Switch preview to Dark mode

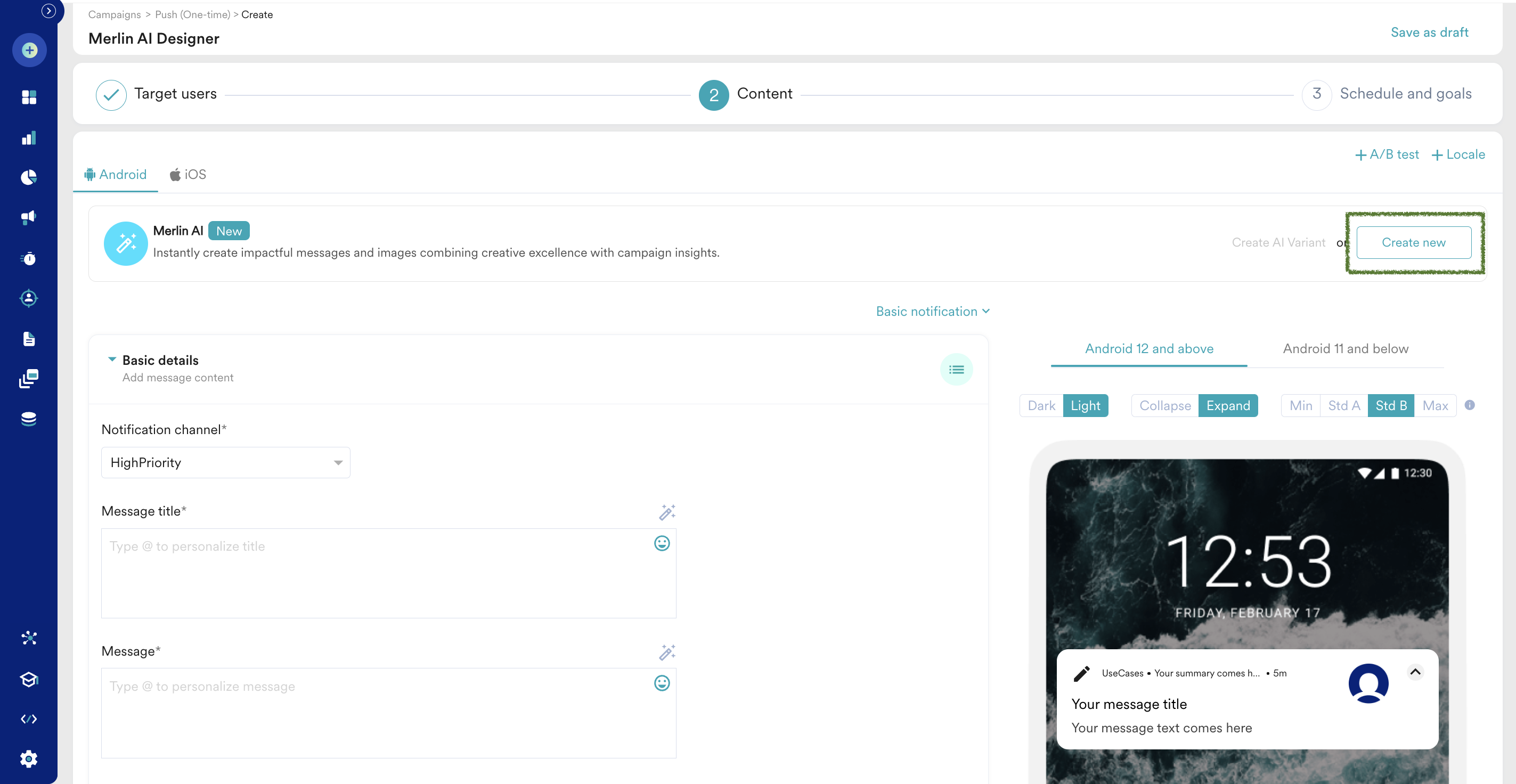1041,405
